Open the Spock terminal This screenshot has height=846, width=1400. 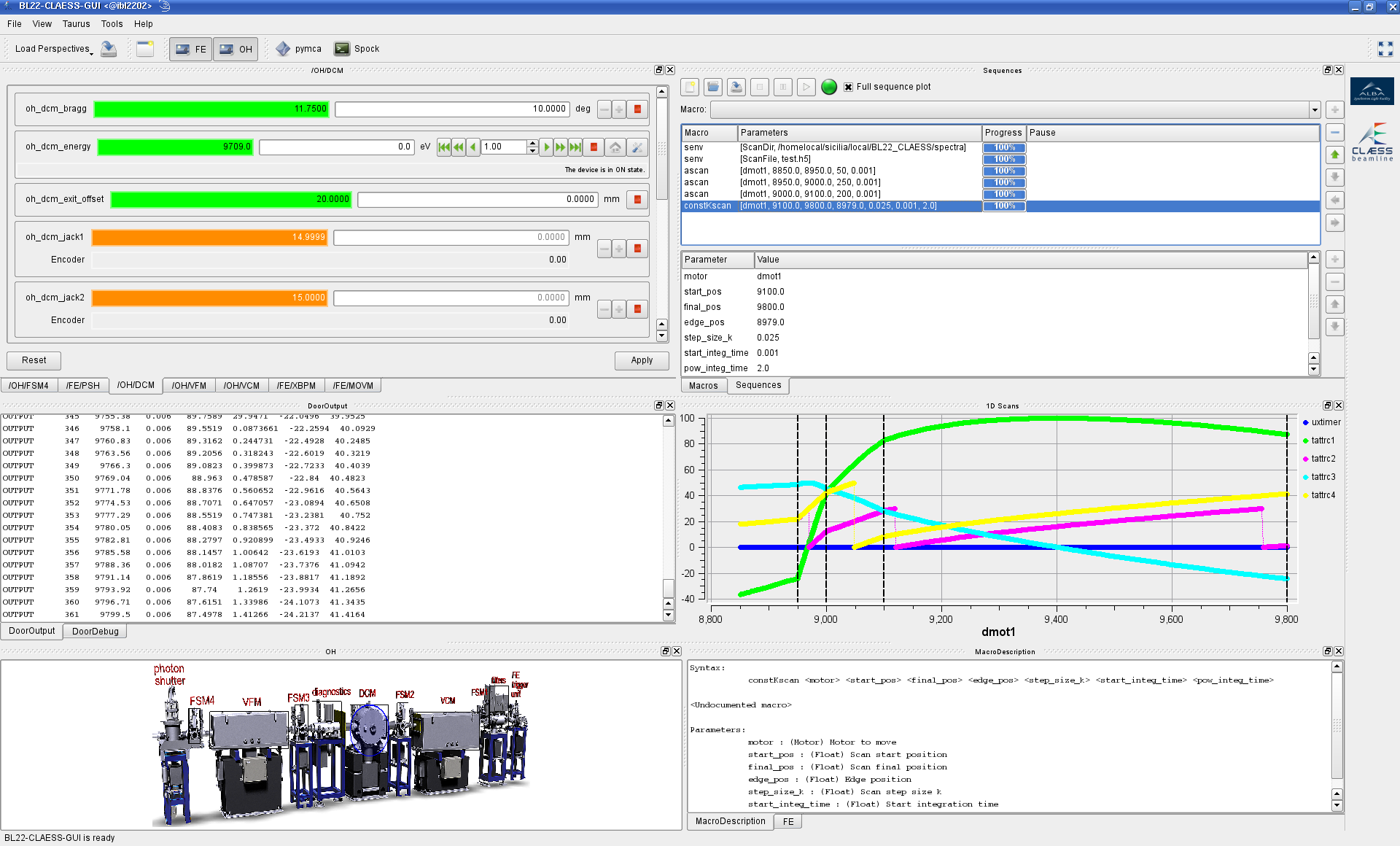357,49
